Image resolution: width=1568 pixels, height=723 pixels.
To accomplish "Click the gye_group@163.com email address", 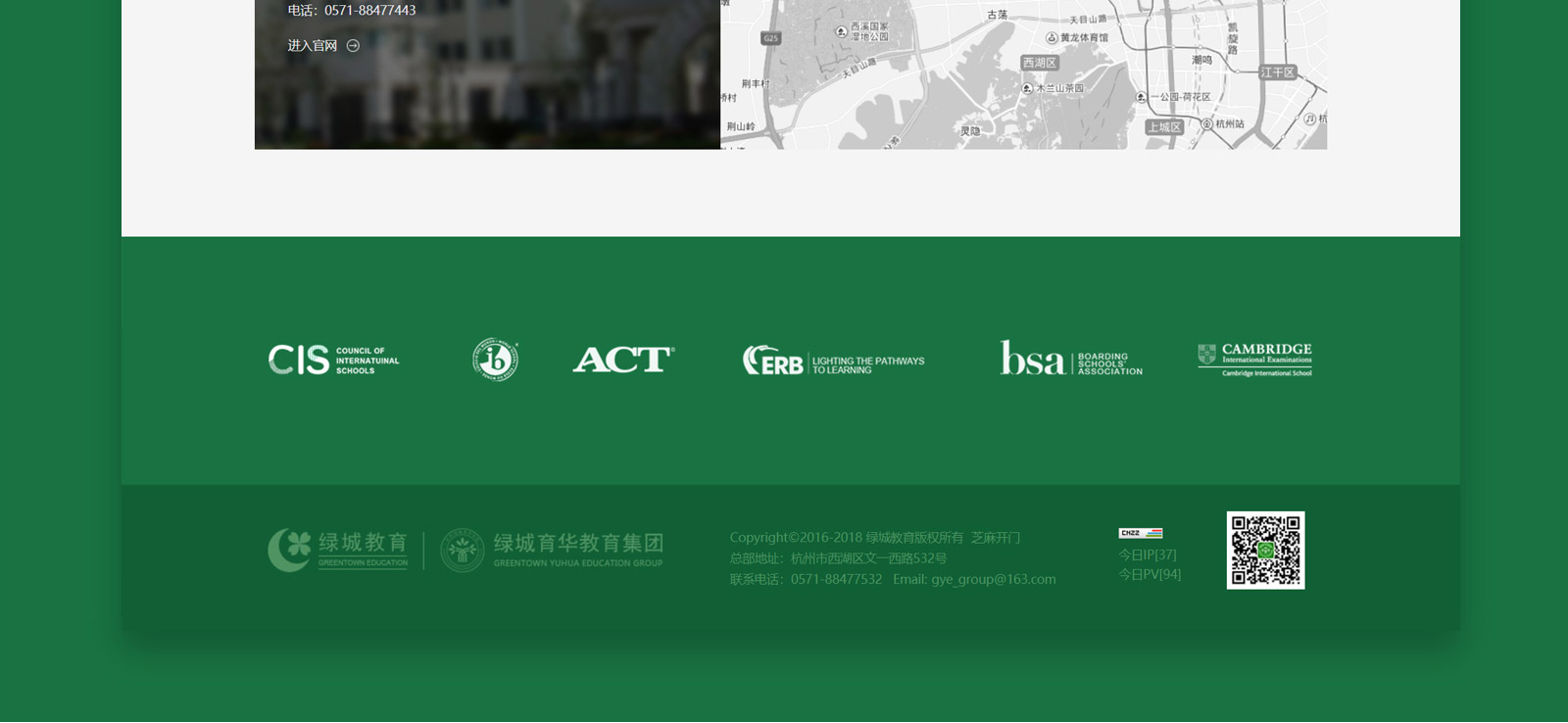I will coord(993,579).
